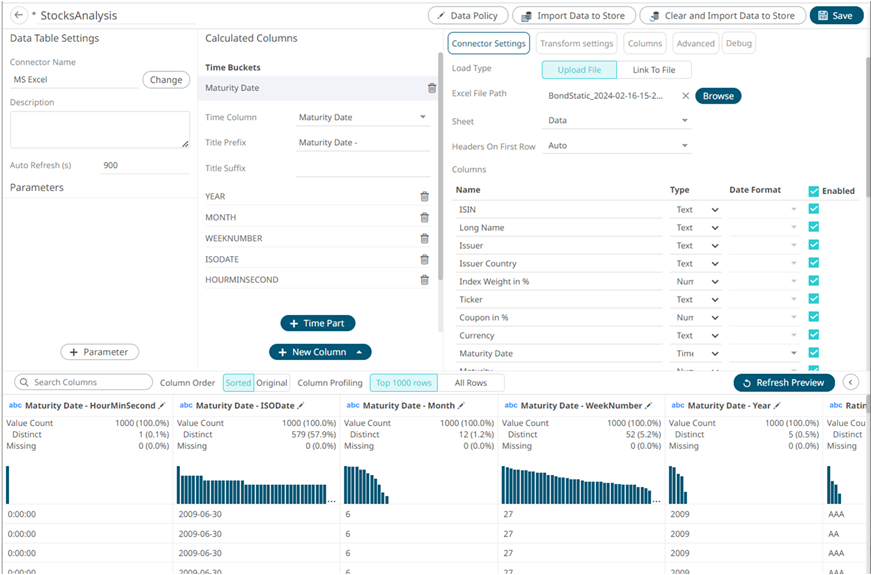The height and width of the screenshot is (575, 871).
Task: Click the back arrow next to StocksAnalysis
Action: tap(18, 15)
